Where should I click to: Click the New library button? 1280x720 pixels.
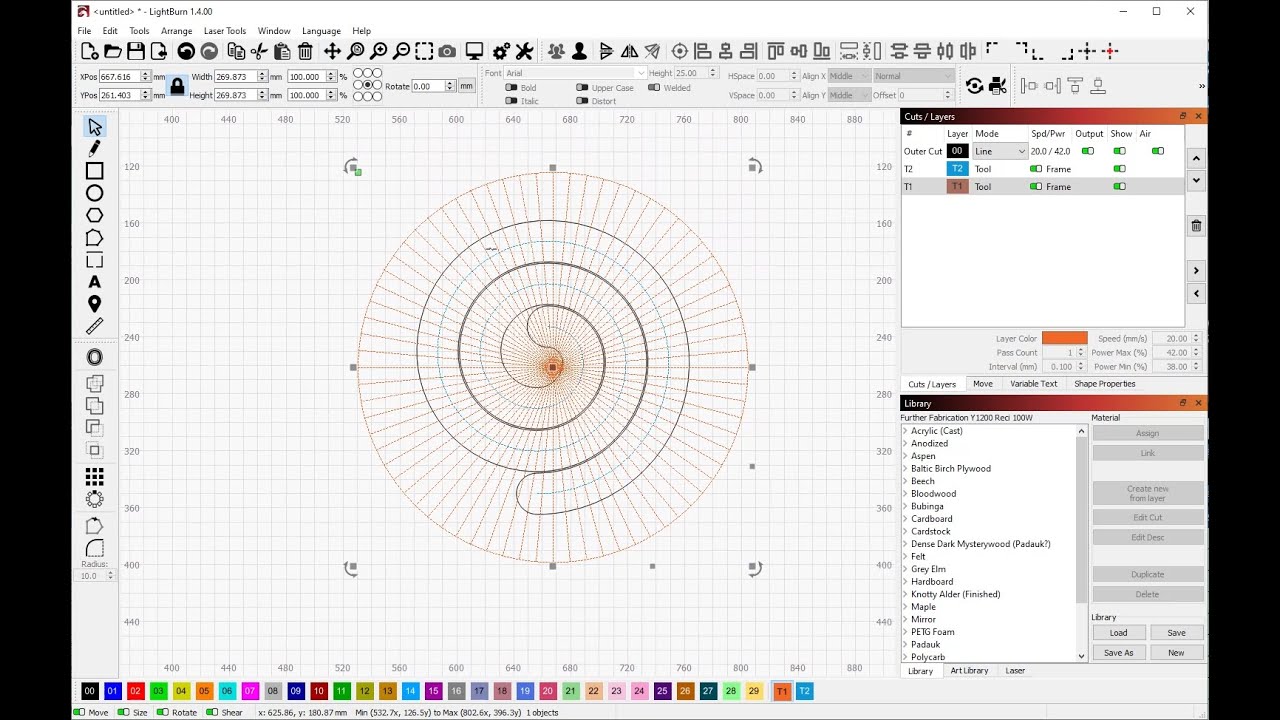tap(1176, 652)
